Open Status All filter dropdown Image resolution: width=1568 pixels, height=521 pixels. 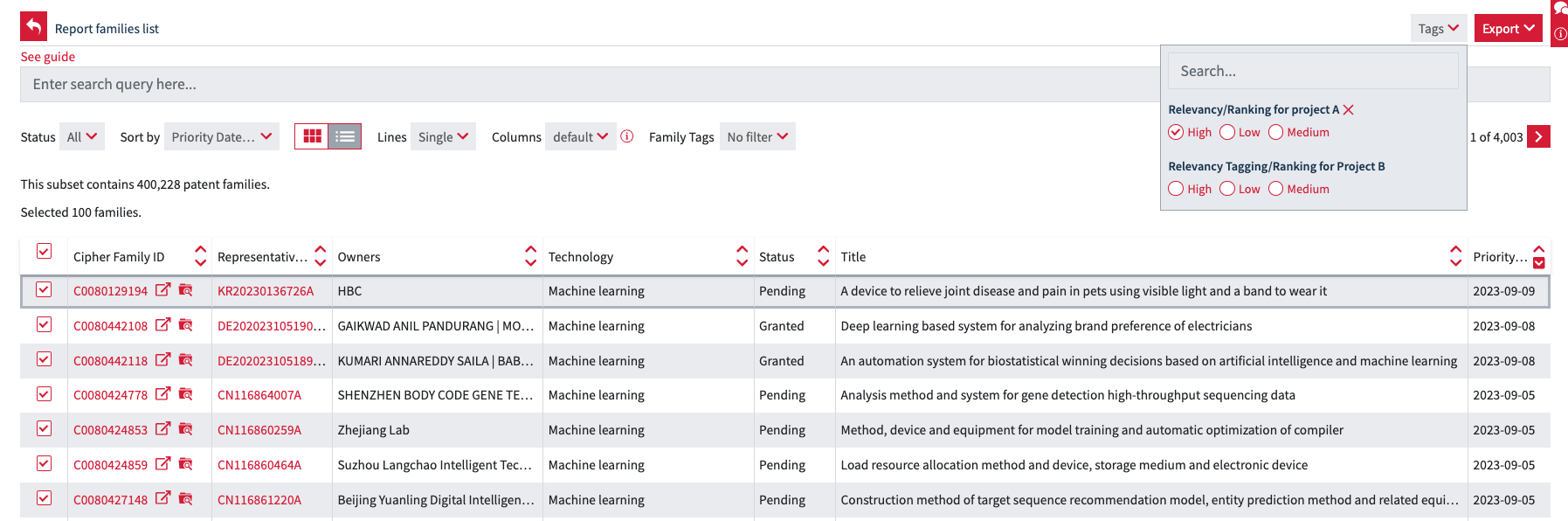82,136
